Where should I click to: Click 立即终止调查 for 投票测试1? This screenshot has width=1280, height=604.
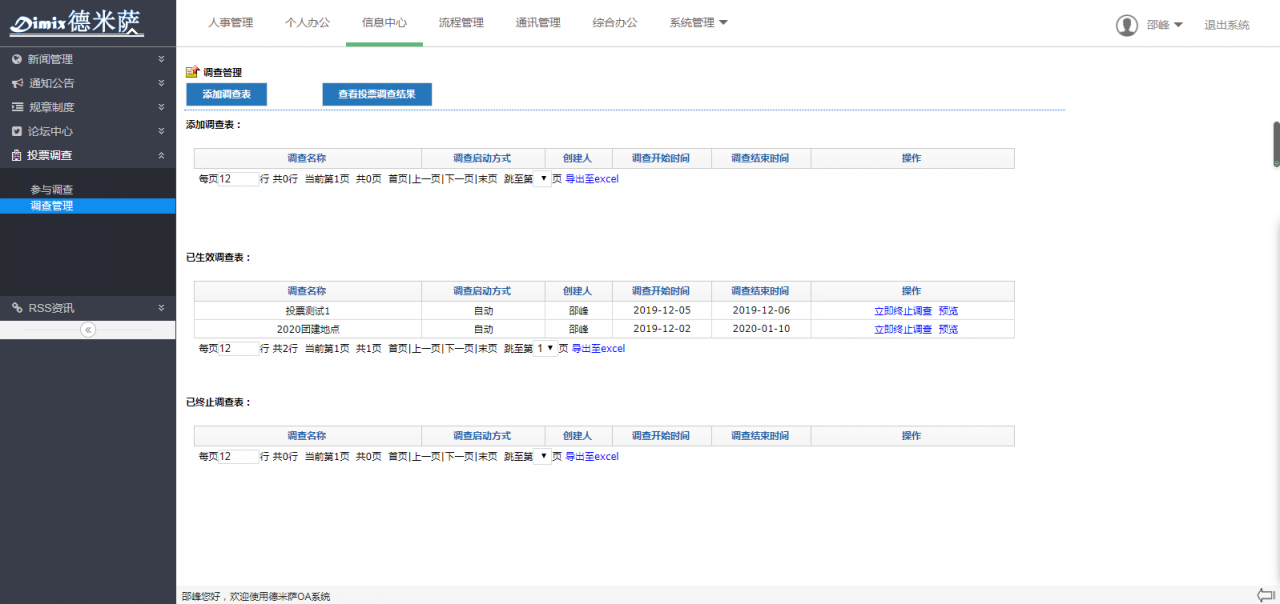(x=903, y=311)
